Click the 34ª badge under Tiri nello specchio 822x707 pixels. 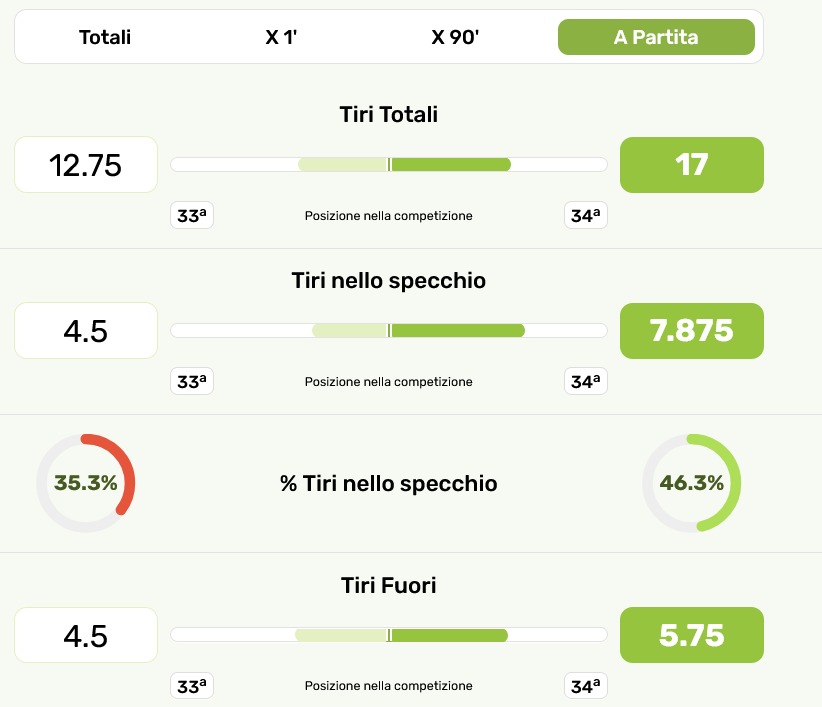(x=585, y=381)
